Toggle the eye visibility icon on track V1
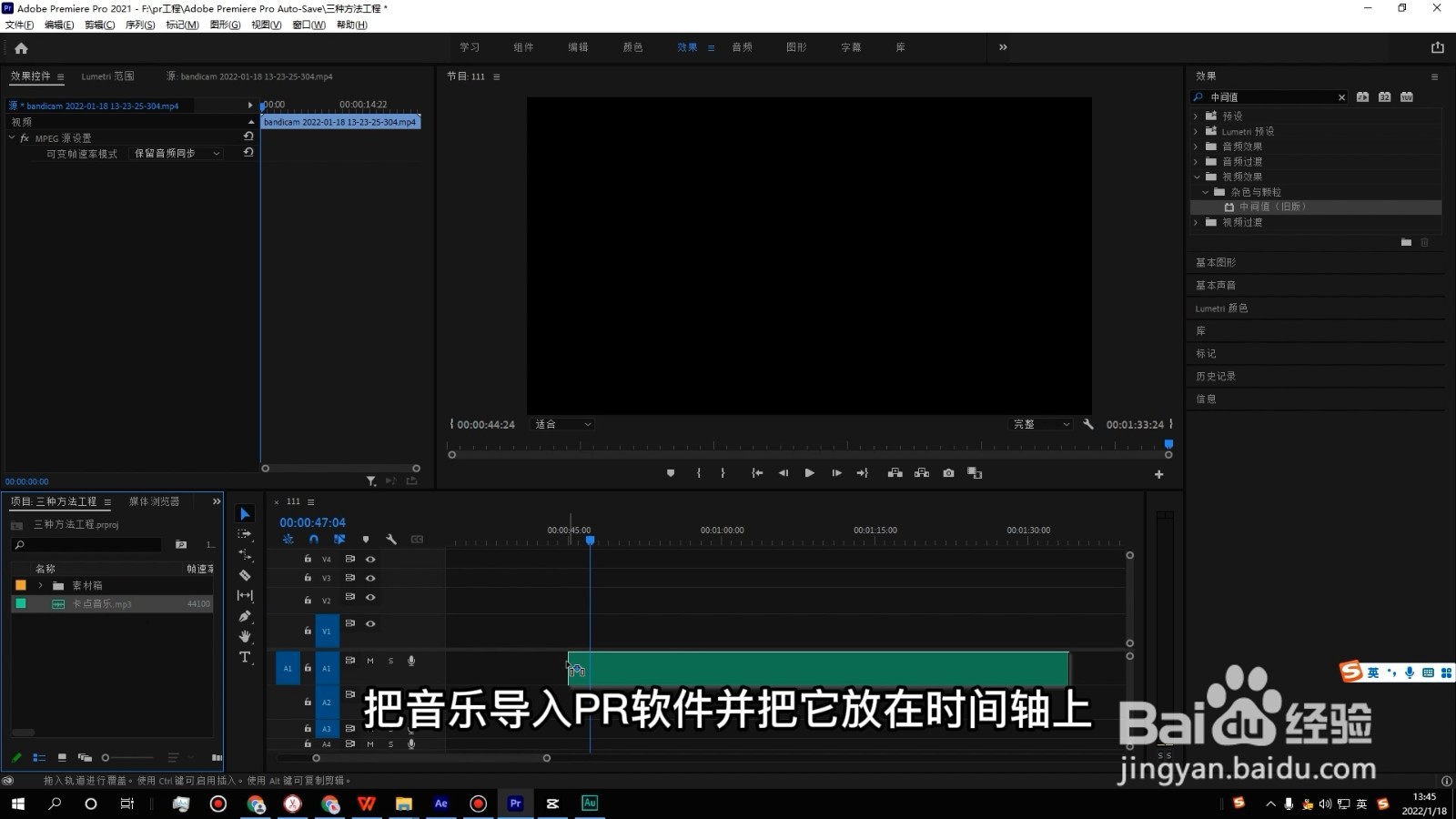 point(370,623)
